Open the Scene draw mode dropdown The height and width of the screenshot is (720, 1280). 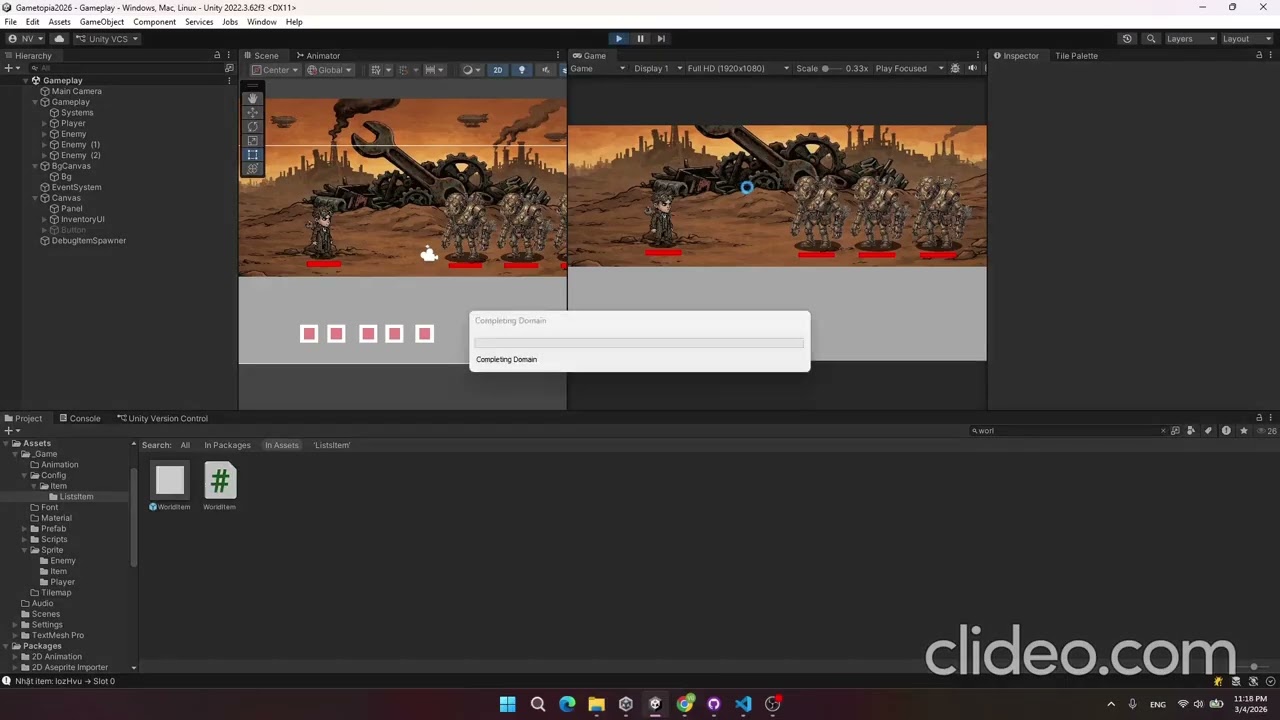coord(470,70)
